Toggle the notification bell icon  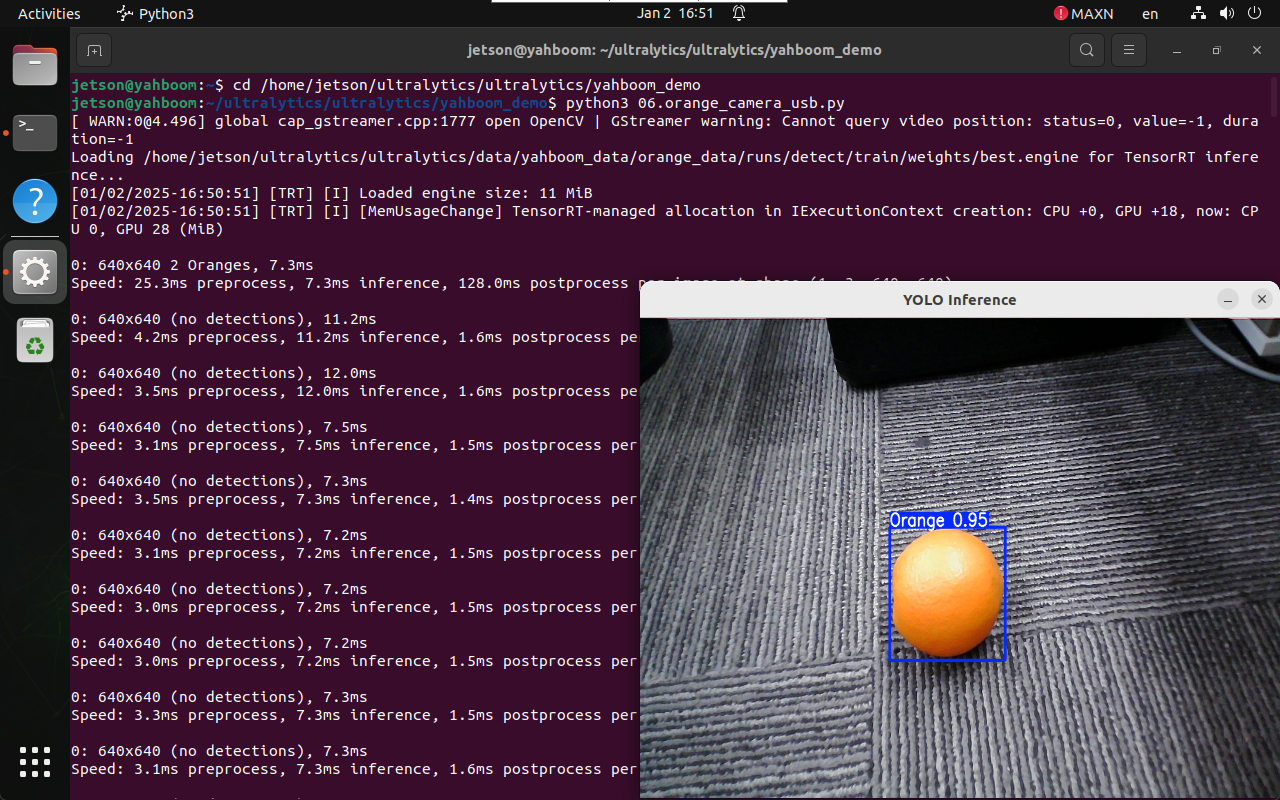[739, 14]
